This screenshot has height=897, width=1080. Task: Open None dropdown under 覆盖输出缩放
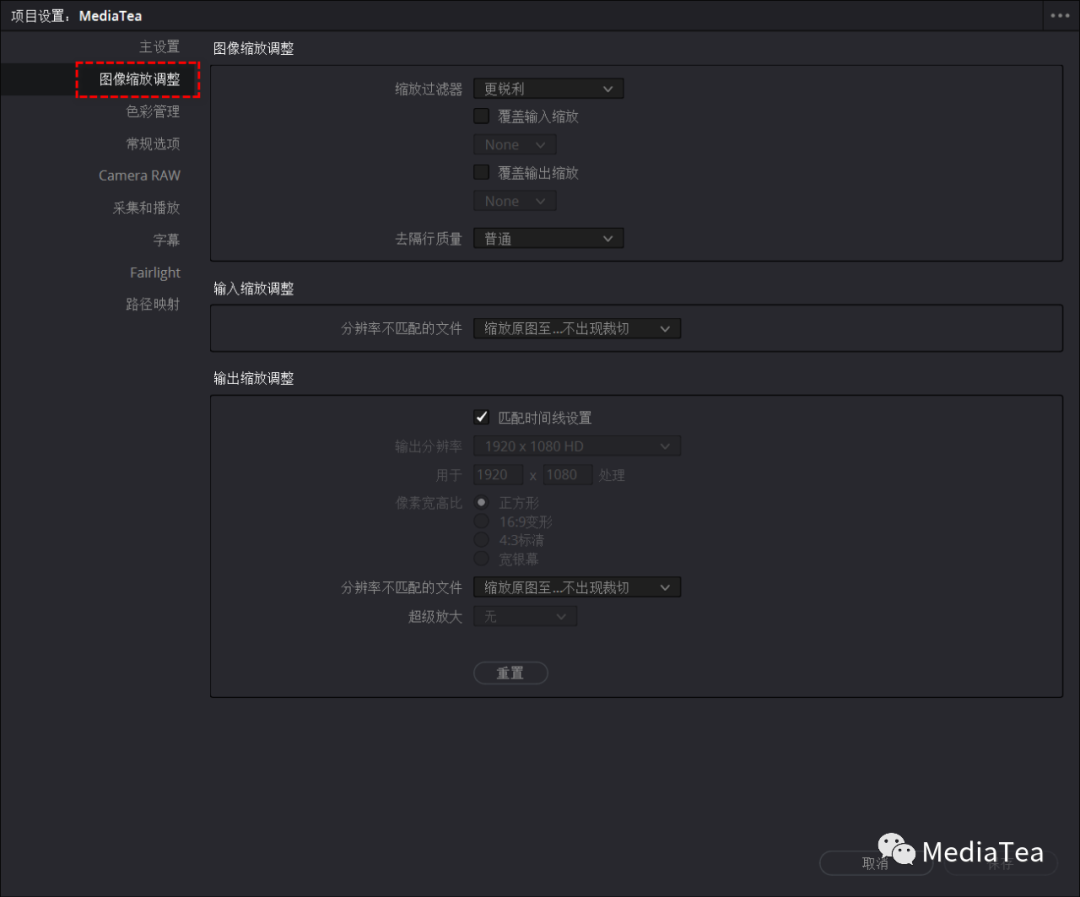click(515, 201)
